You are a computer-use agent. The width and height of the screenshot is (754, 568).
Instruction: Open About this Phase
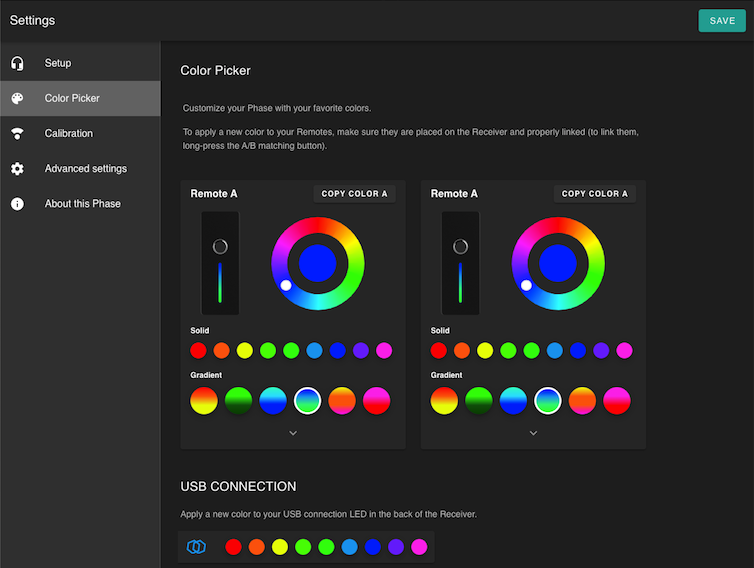(x=80, y=204)
